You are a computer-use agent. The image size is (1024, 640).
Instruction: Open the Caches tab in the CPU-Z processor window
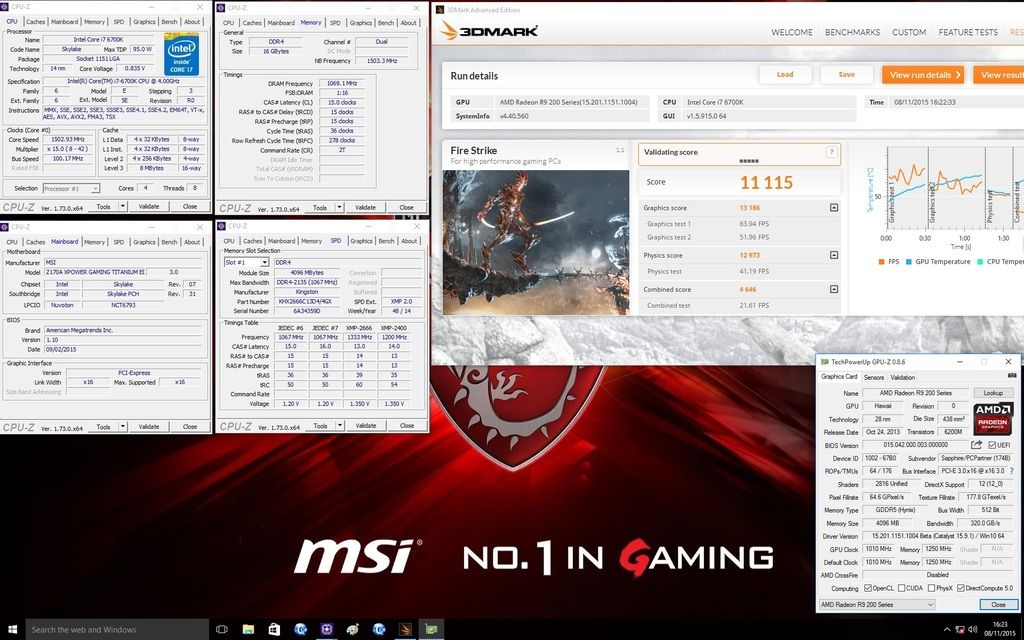click(x=36, y=22)
